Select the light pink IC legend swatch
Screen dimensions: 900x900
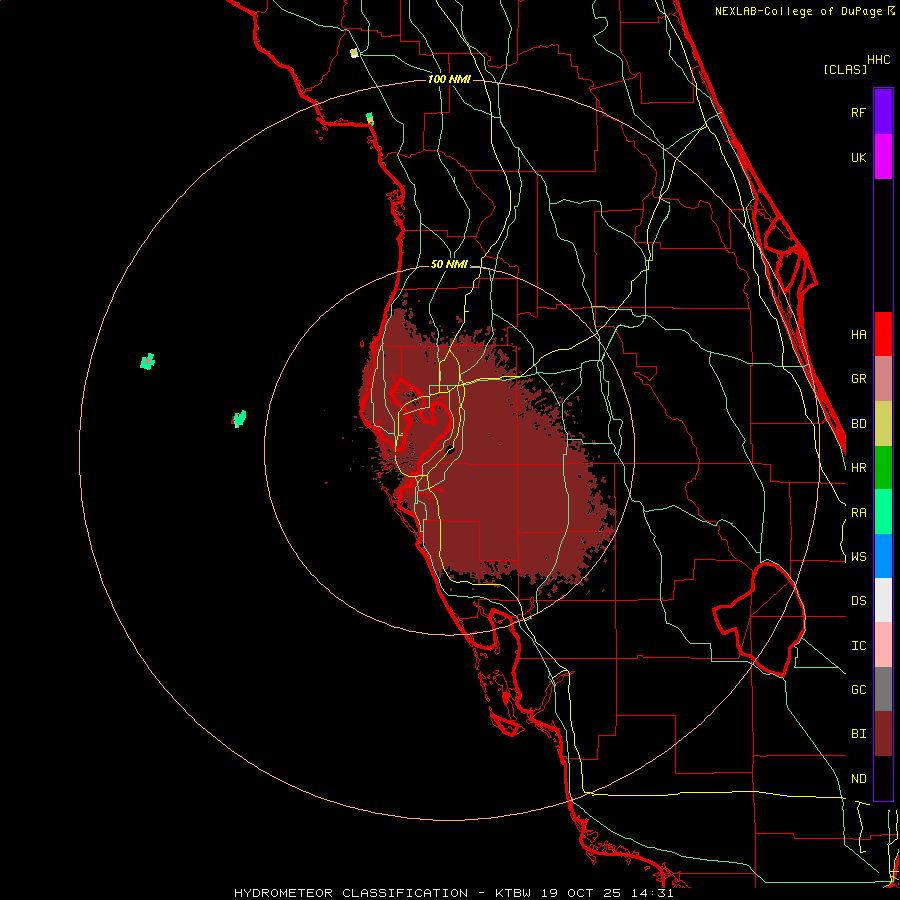point(883,645)
